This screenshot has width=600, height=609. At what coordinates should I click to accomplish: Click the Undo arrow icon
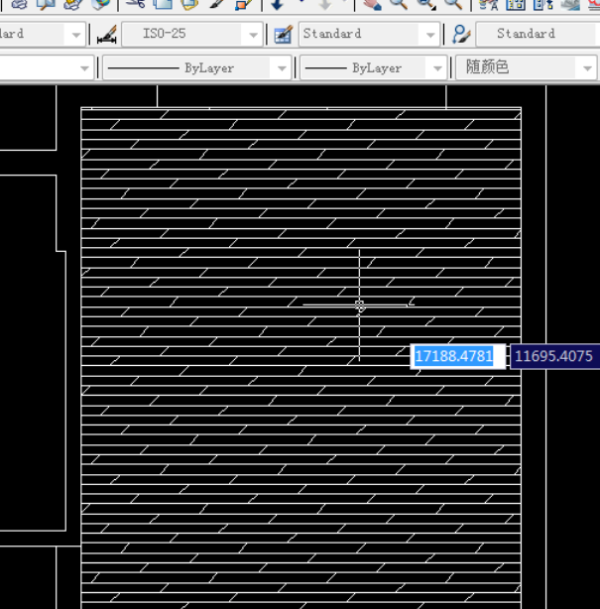277,4
